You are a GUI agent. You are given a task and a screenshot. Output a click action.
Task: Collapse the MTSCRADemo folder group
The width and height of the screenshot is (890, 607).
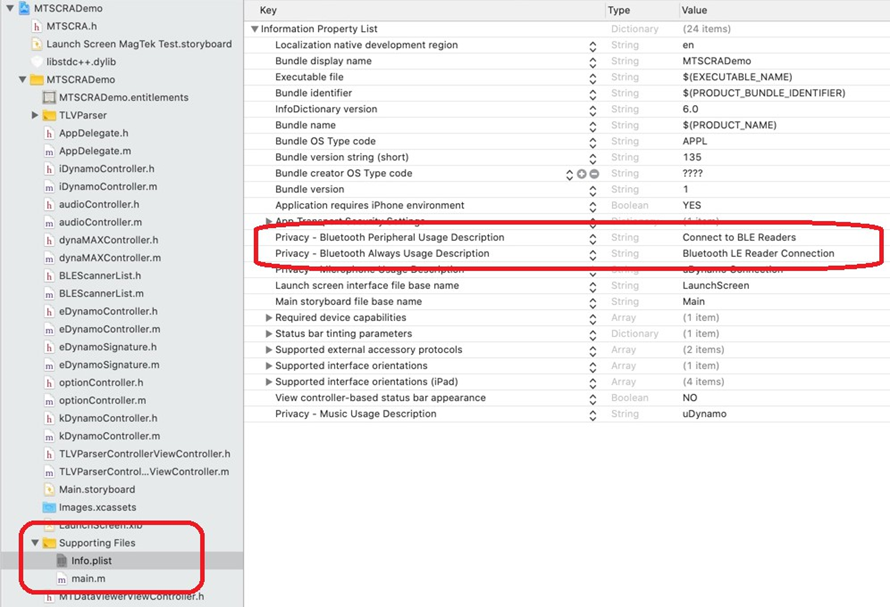pyautogui.click(x=22, y=79)
